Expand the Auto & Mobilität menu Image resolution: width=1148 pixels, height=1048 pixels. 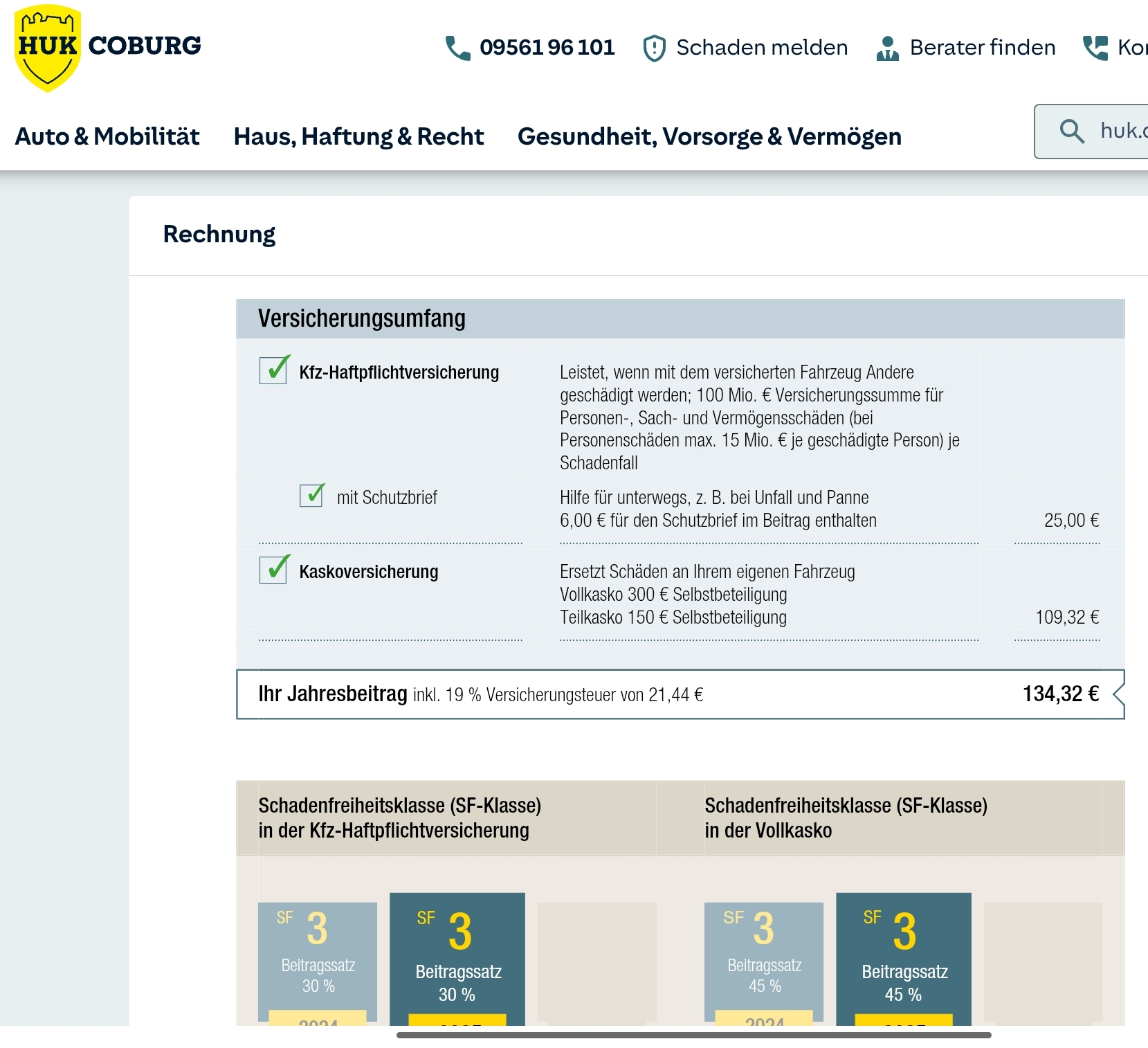[107, 136]
